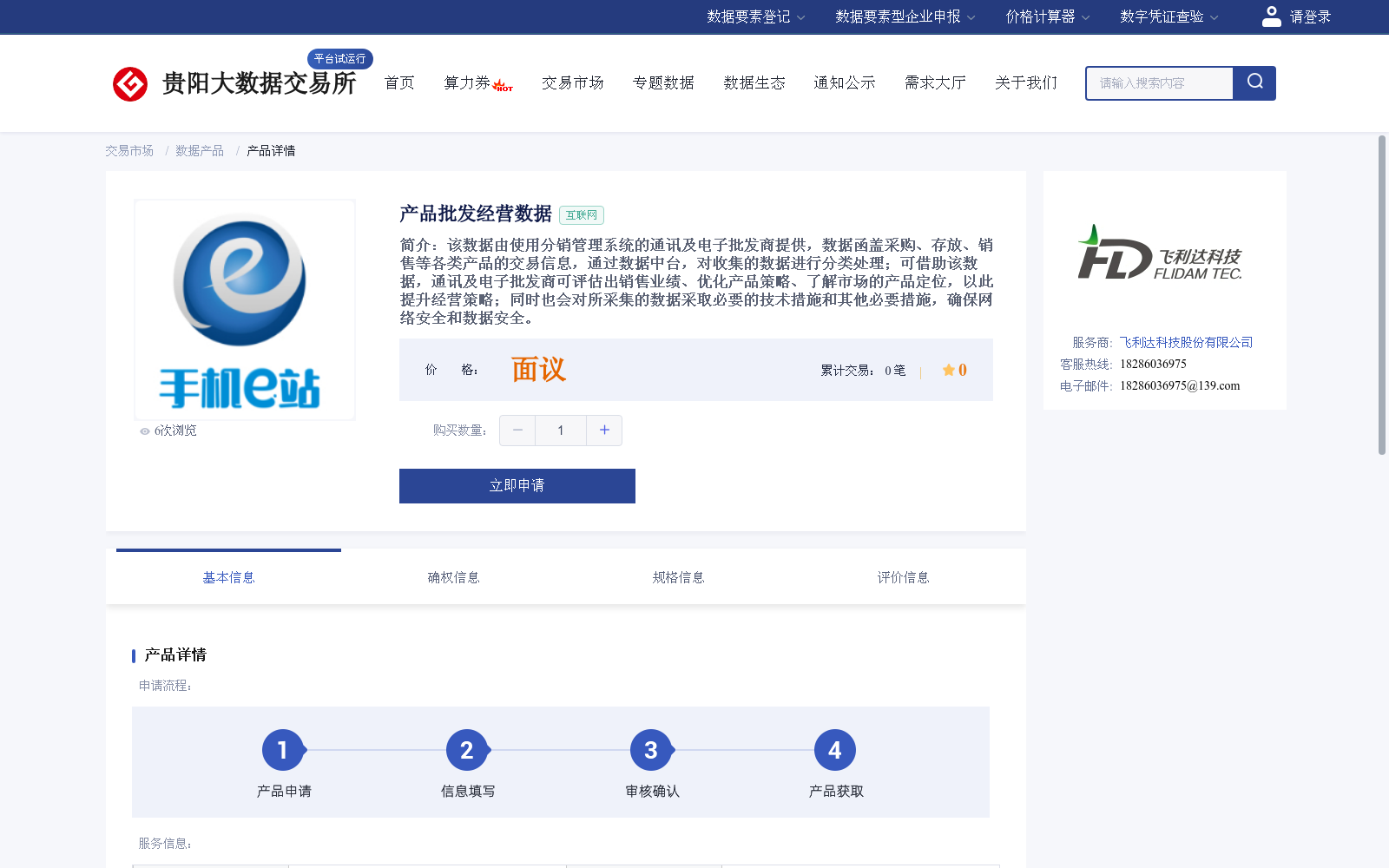Click the 服务信息 label
Viewport: 1389px width, 868px height.
165,844
